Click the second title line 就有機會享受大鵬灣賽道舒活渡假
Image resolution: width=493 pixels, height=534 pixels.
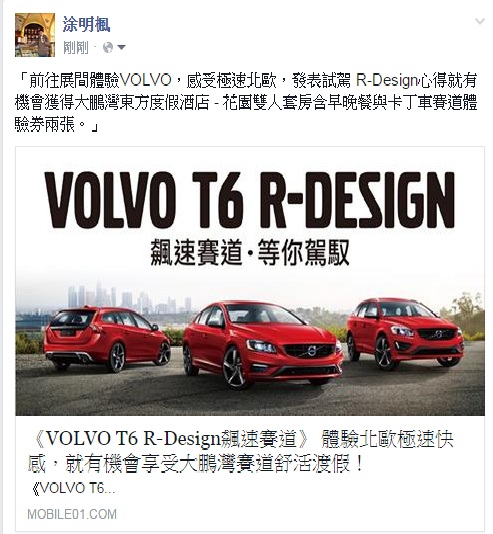click(196, 464)
